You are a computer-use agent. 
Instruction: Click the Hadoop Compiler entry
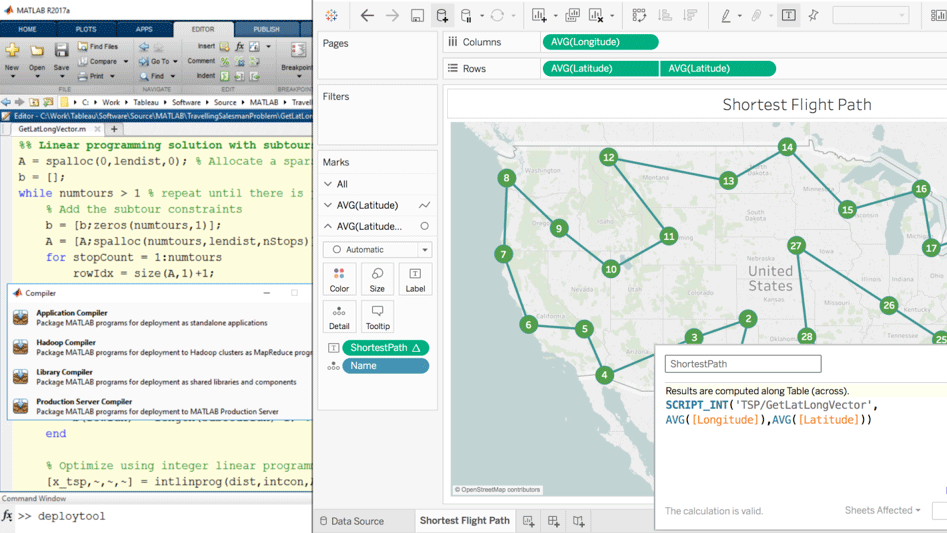(66, 343)
